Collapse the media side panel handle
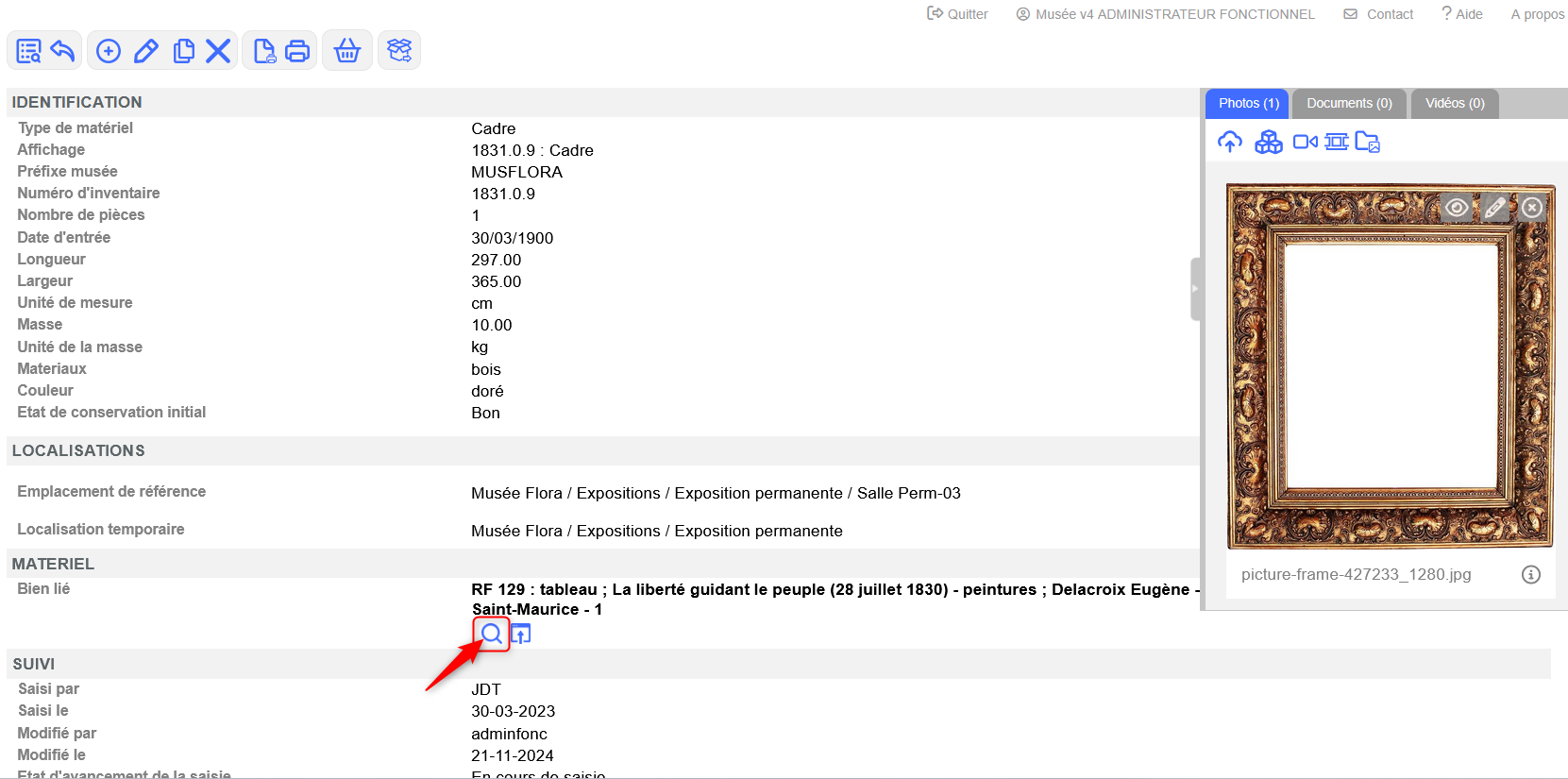This screenshot has height=779, width=1568. coord(1195,289)
